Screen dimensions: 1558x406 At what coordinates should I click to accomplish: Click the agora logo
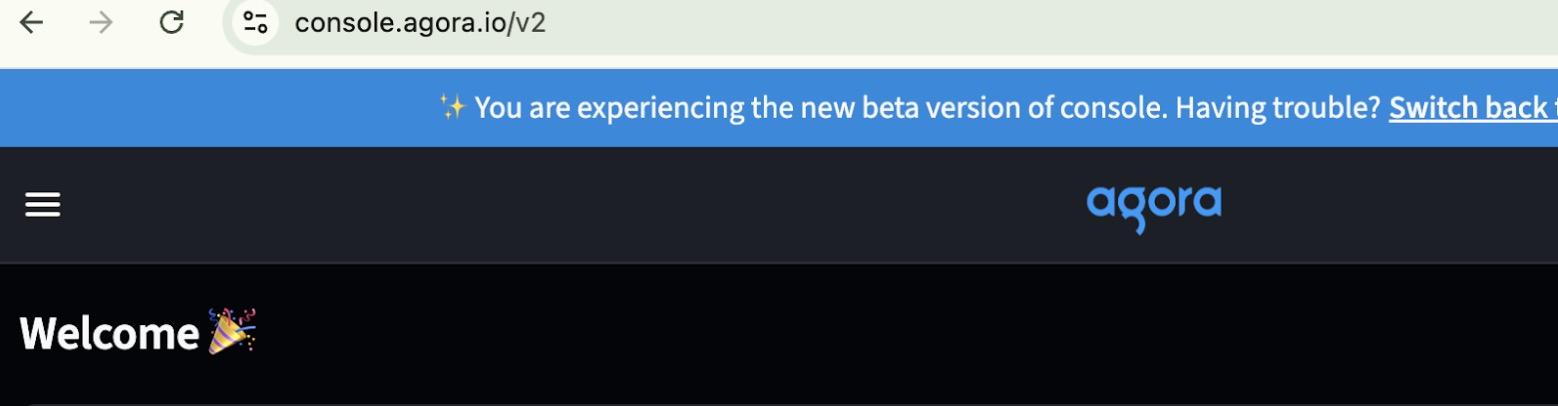click(x=1153, y=205)
